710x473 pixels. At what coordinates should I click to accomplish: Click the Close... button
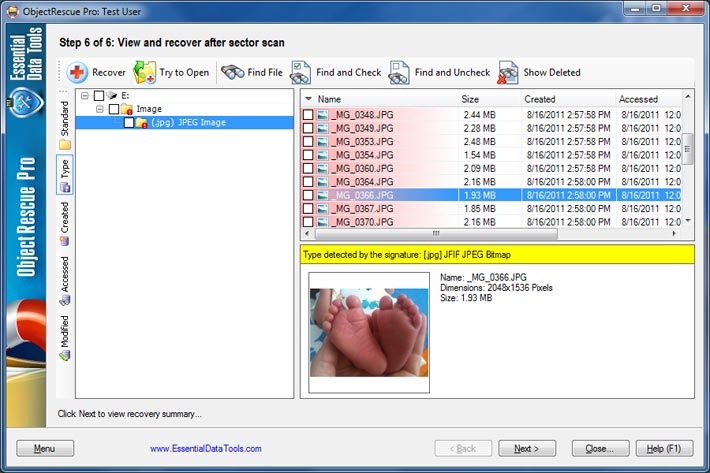[x=600, y=449]
